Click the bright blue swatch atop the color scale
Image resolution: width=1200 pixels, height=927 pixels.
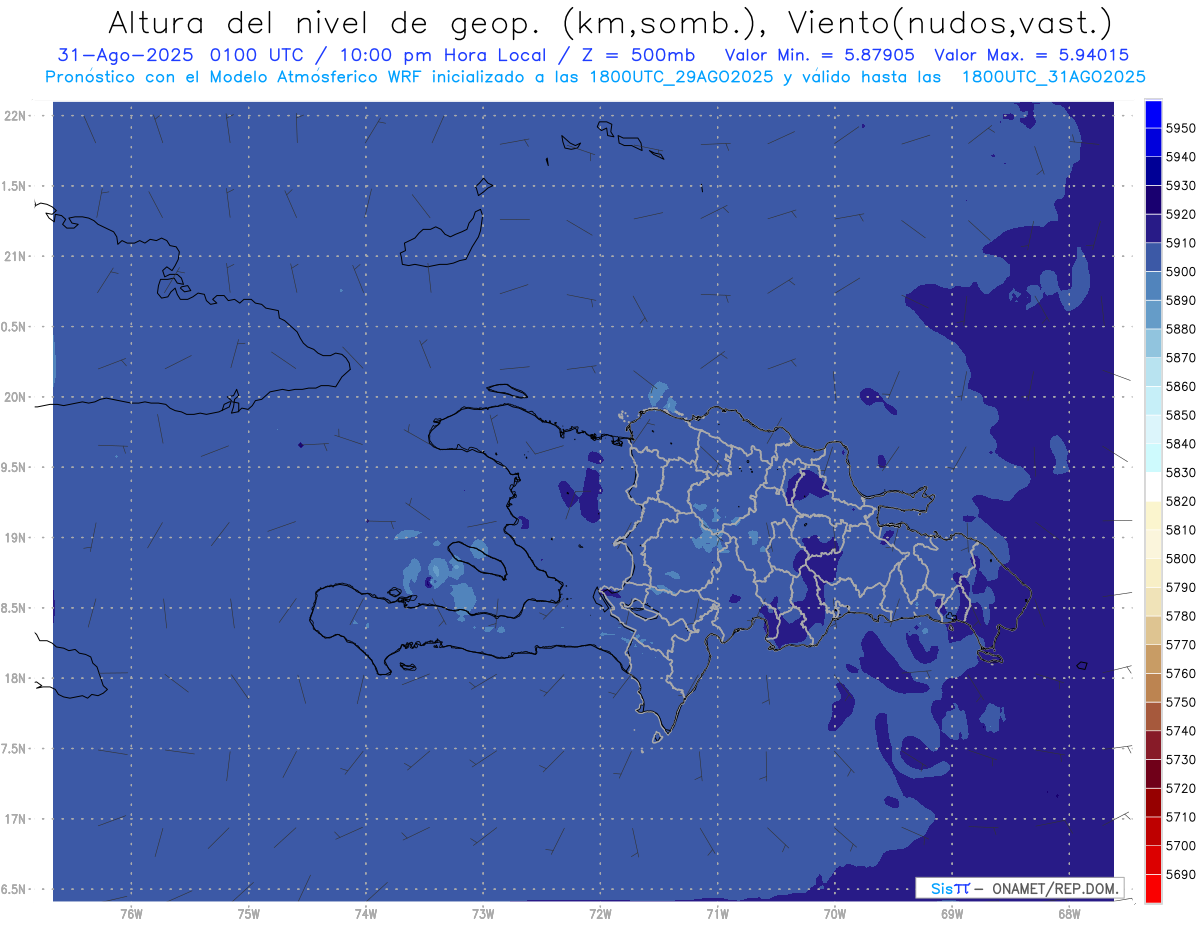coord(1152,112)
